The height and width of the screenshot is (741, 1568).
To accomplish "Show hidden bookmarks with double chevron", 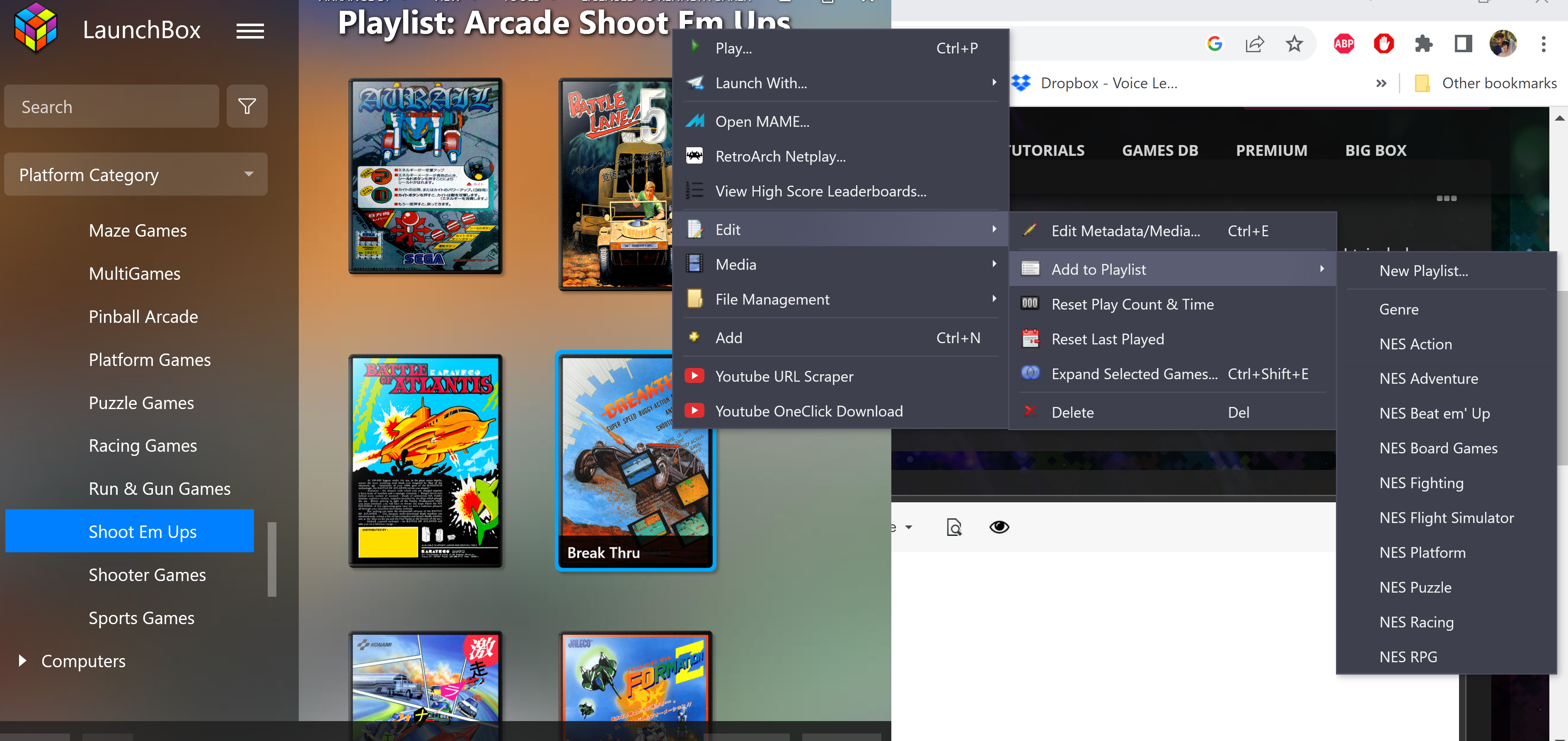I will (x=1381, y=83).
